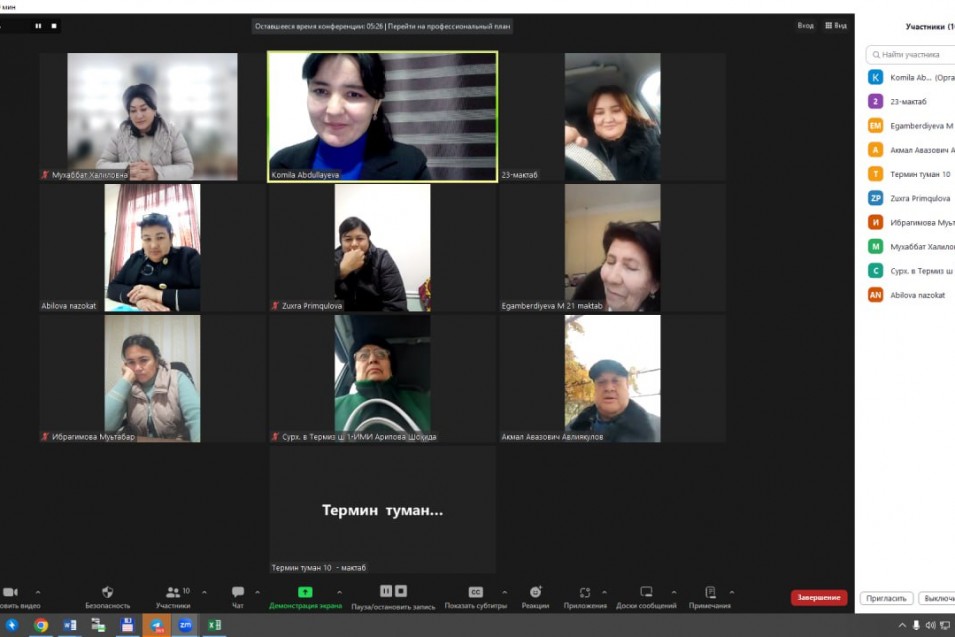Open the Примечания notes icon
Screen dimensions: 955x637
coord(710,592)
